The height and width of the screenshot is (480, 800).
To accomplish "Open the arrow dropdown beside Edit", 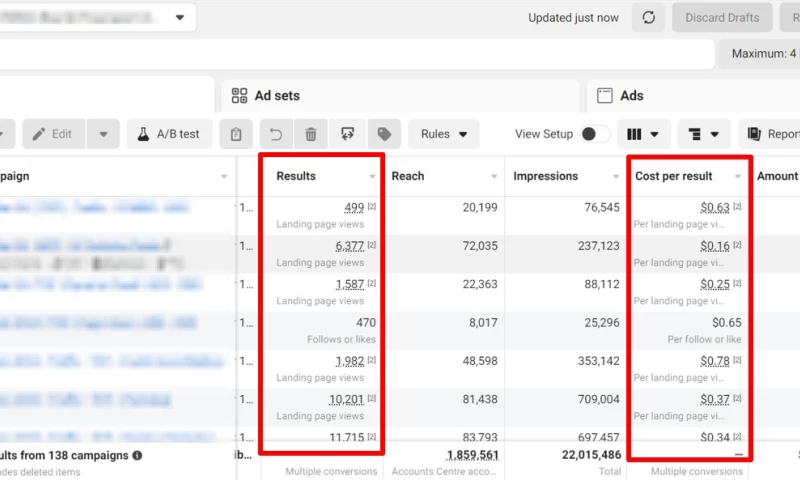I will pos(104,134).
